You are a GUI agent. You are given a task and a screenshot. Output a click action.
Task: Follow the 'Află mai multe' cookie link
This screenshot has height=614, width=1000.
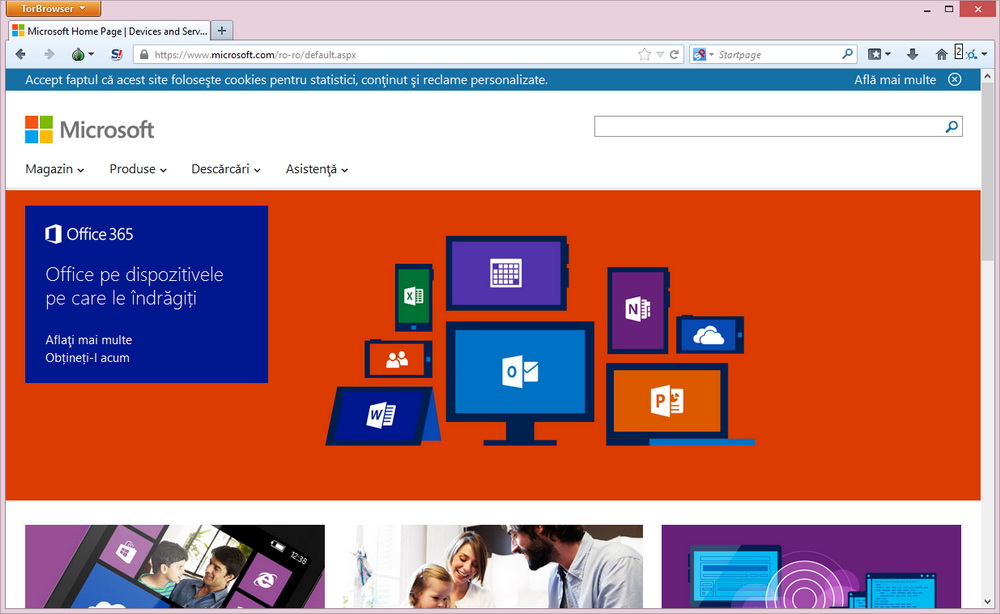(895, 80)
